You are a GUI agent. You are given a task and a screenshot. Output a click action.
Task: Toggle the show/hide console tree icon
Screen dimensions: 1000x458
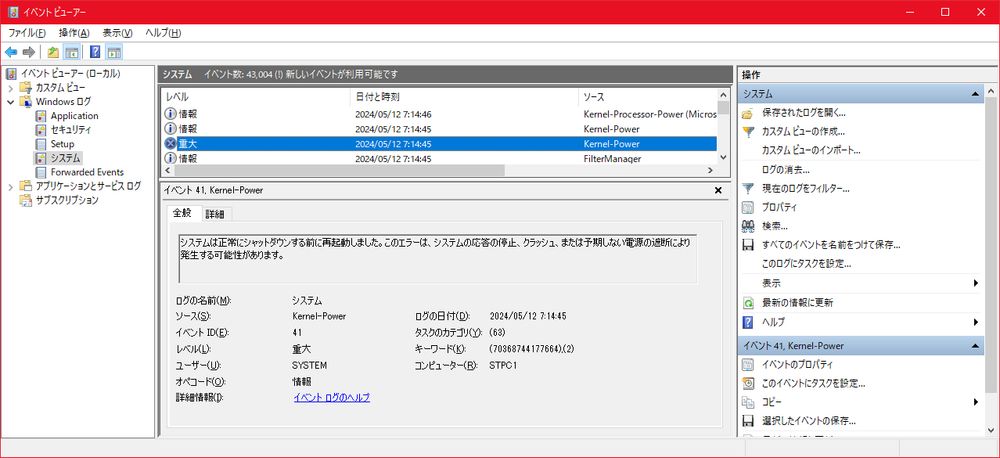[x=72, y=52]
